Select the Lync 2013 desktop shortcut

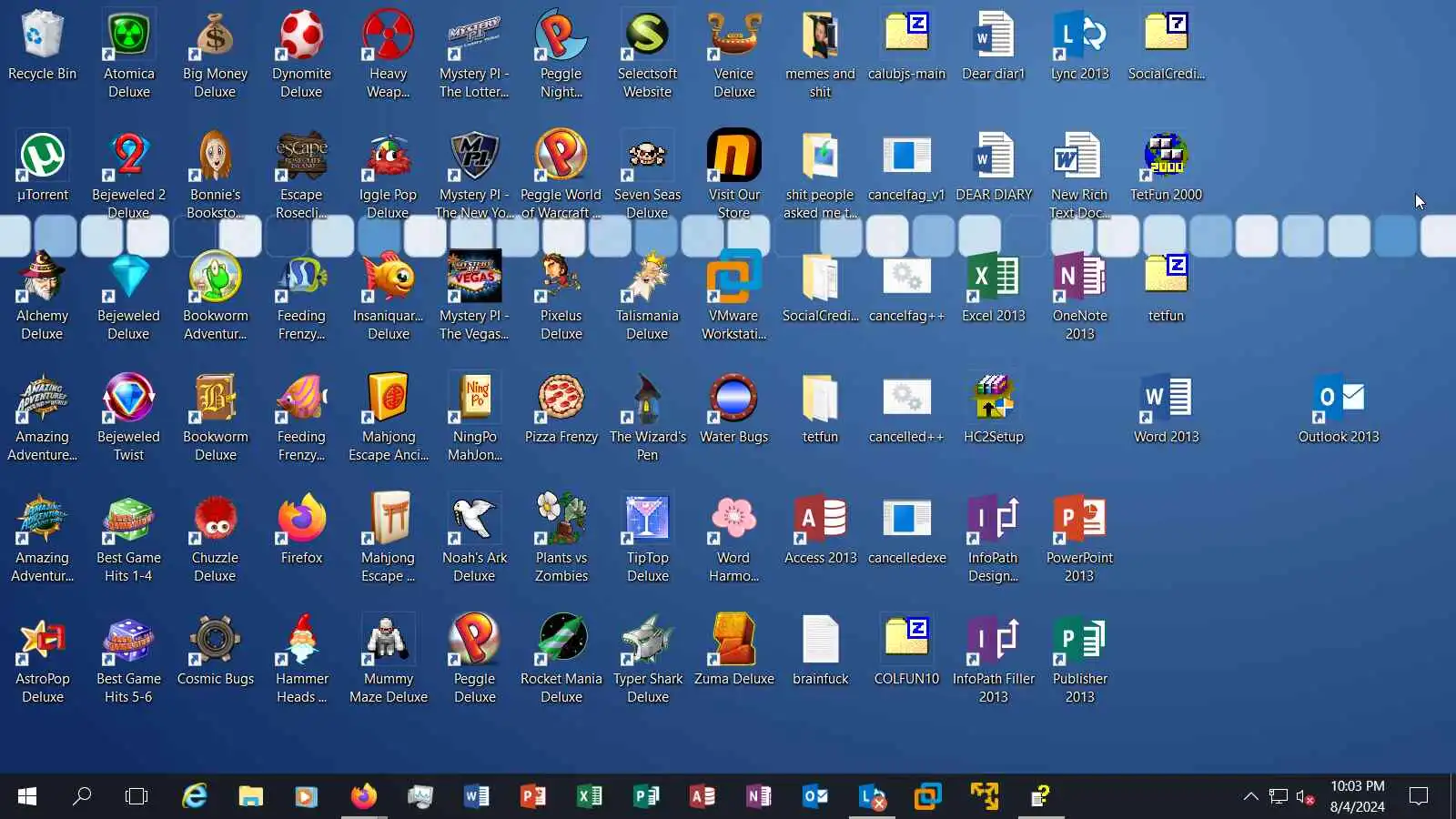1080,45
